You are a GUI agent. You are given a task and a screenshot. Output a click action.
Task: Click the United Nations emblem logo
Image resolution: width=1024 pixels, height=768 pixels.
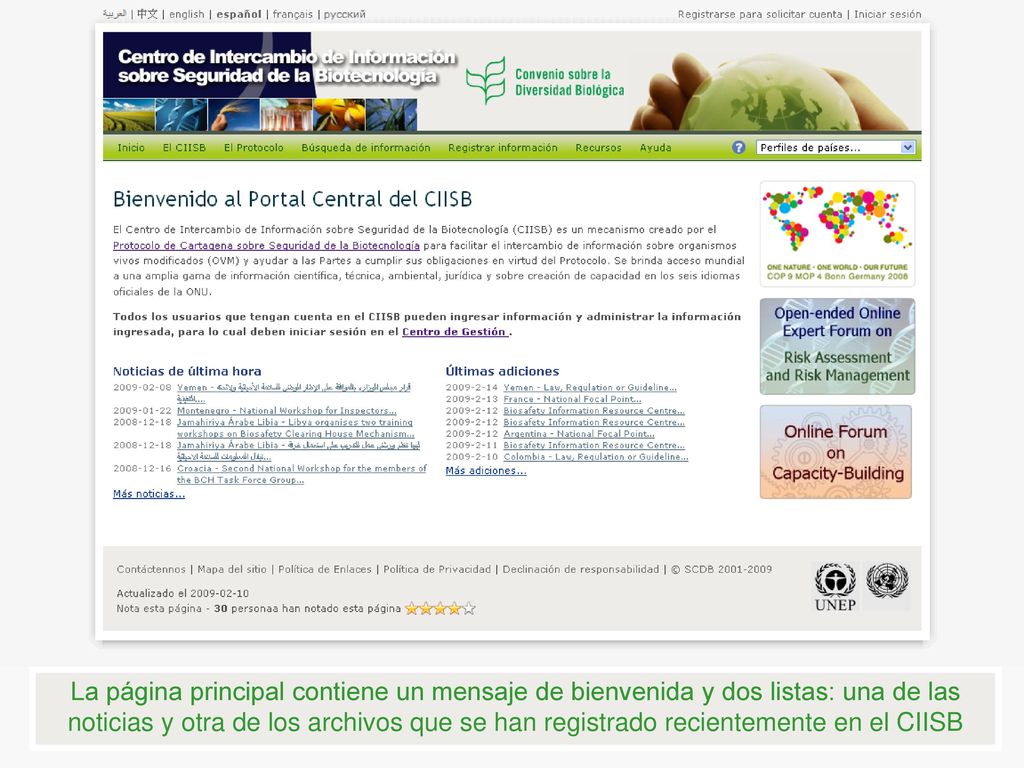click(887, 581)
